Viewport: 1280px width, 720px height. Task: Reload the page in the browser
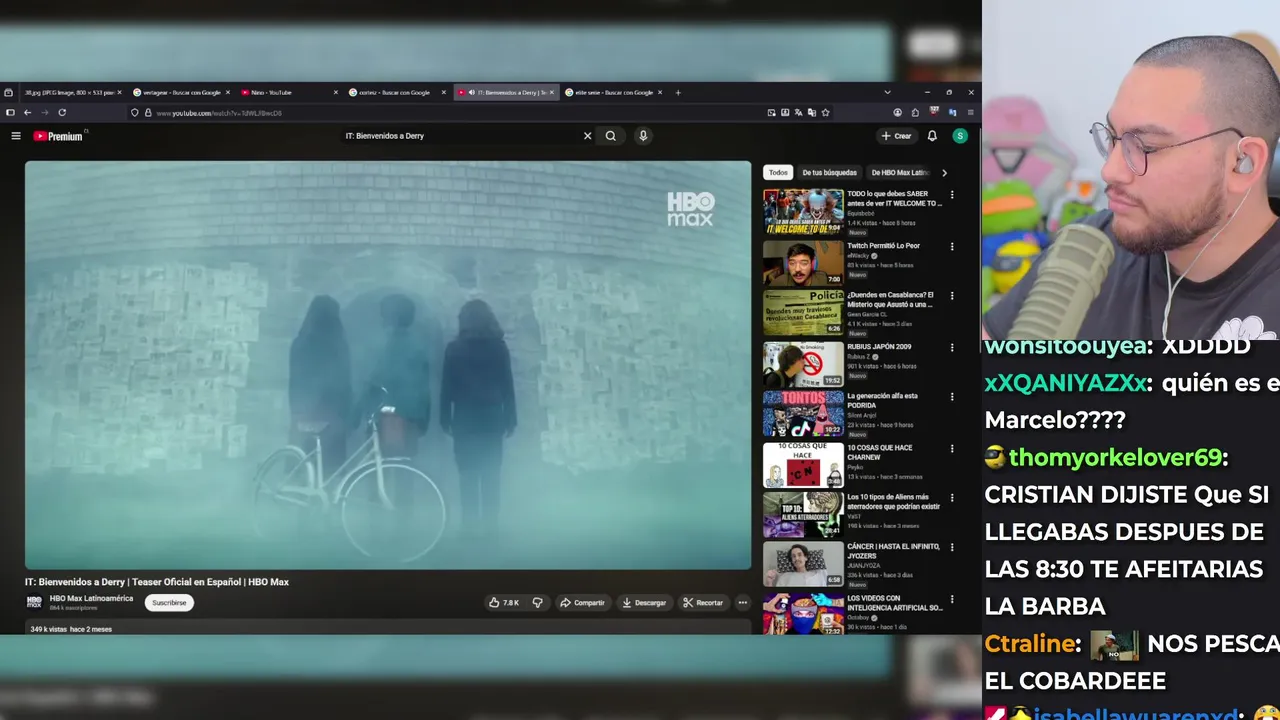(x=62, y=112)
